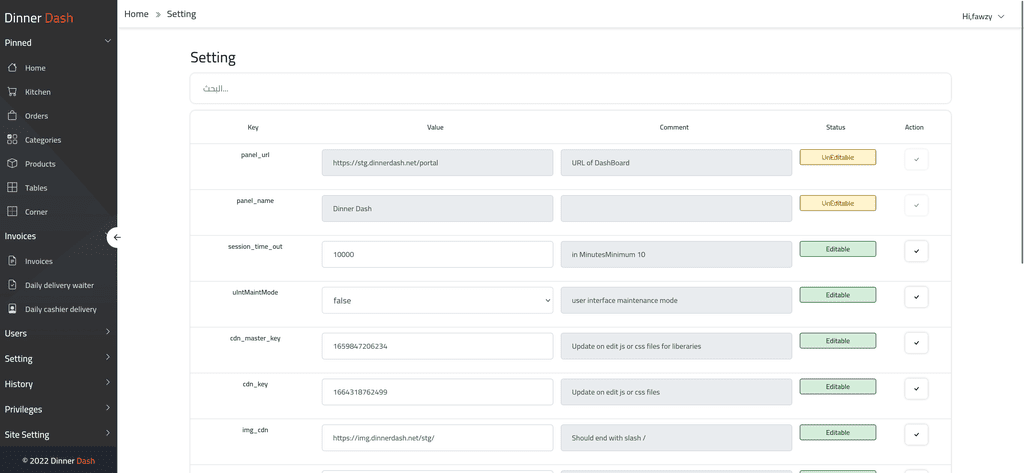This screenshot has height=473, width=1024.
Task: Click the Comment column header
Action: (674, 127)
